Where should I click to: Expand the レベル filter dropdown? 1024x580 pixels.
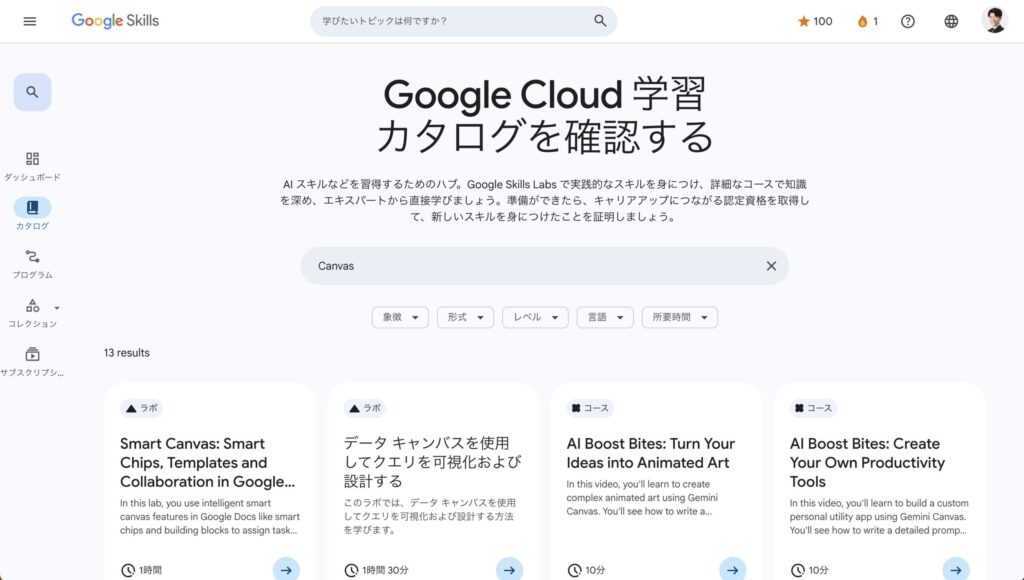pyautogui.click(x=535, y=317)
